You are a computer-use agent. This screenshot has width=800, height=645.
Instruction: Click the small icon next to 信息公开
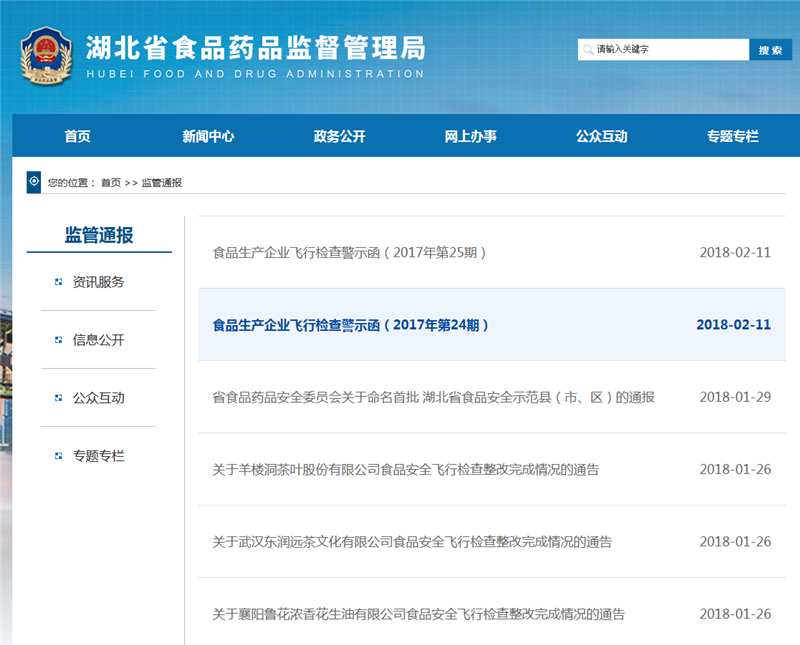(57, 340)
